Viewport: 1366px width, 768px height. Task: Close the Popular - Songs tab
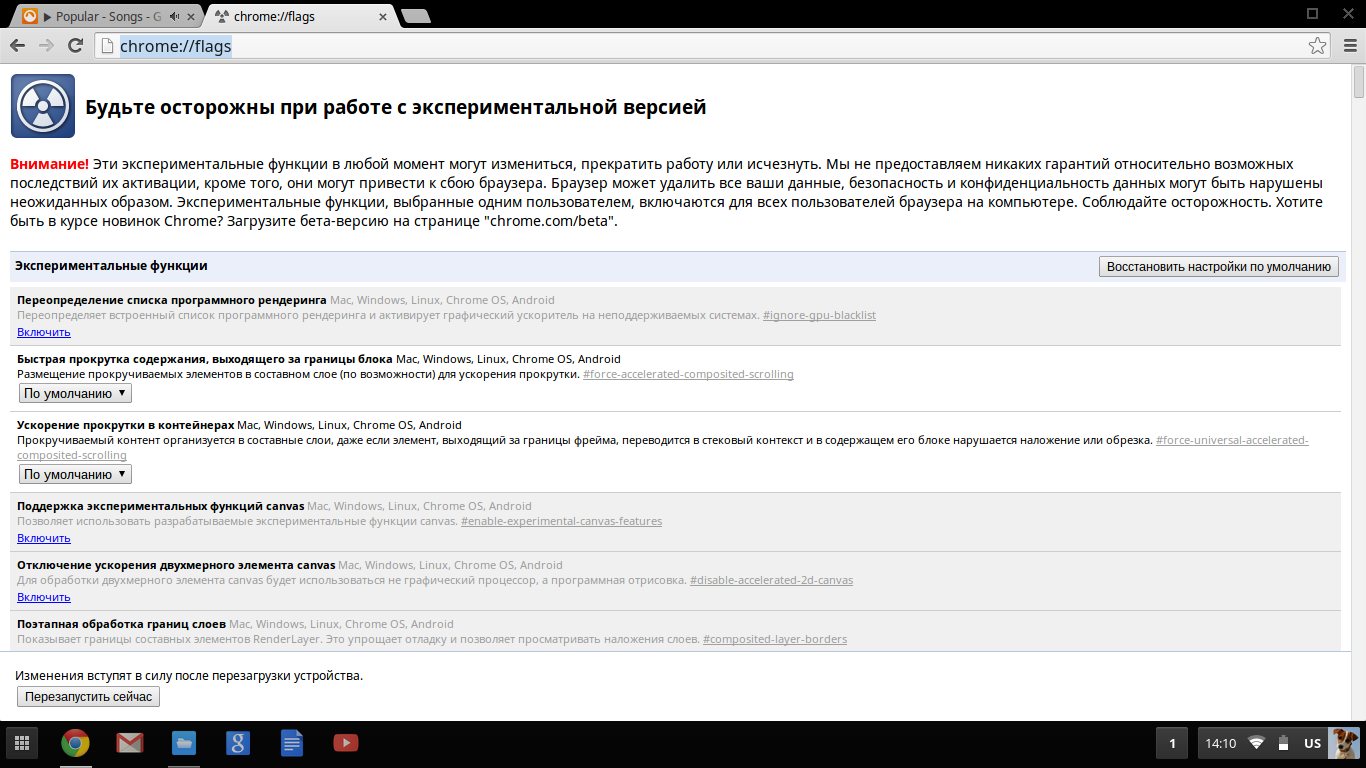point(191,16)
